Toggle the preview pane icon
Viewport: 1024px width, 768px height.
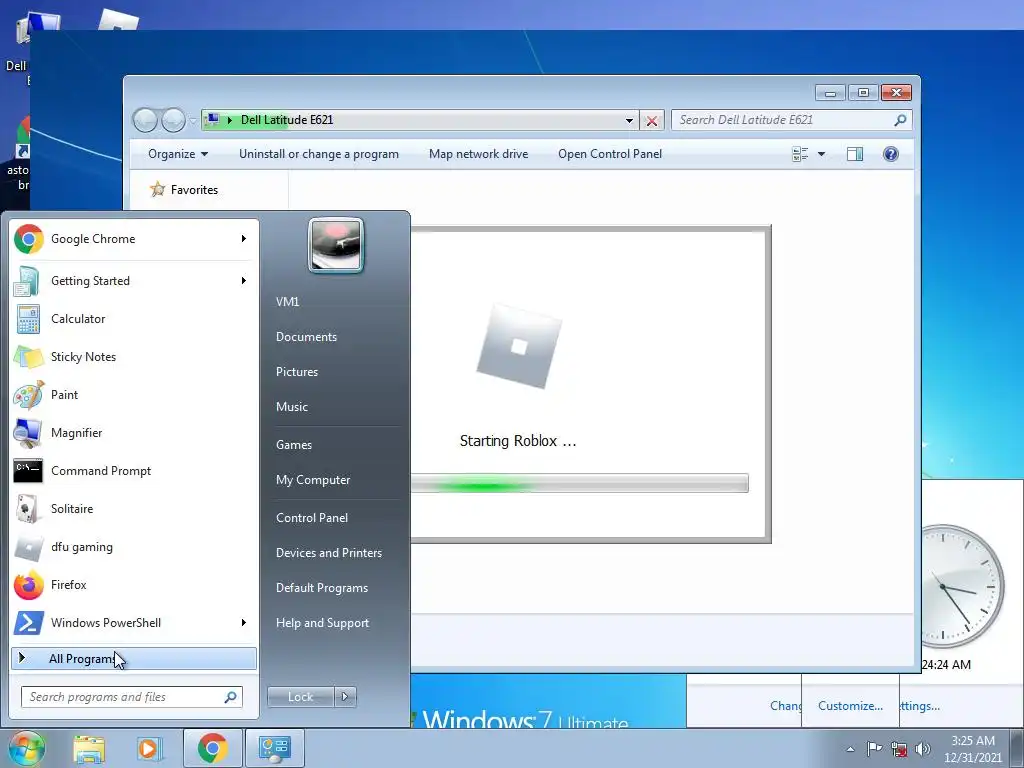(855, 154)
